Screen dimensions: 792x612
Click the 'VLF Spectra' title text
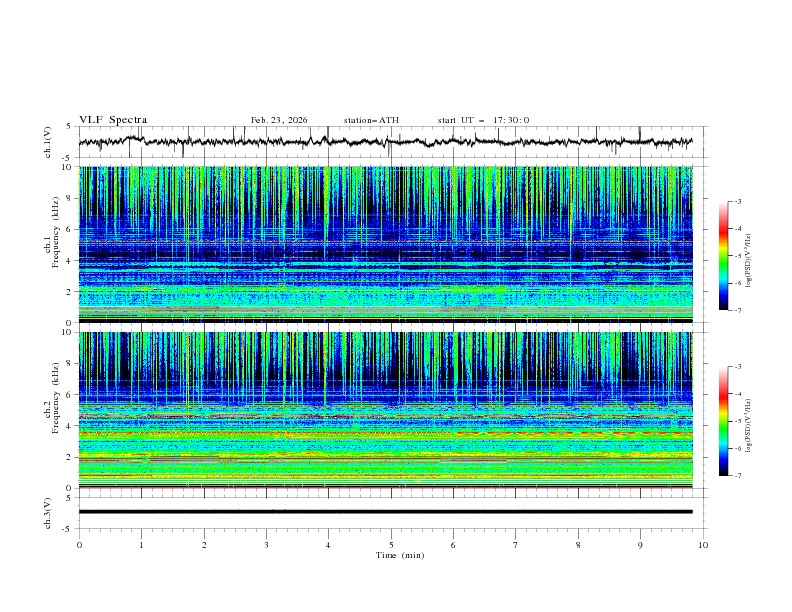[x=113, y=120]
